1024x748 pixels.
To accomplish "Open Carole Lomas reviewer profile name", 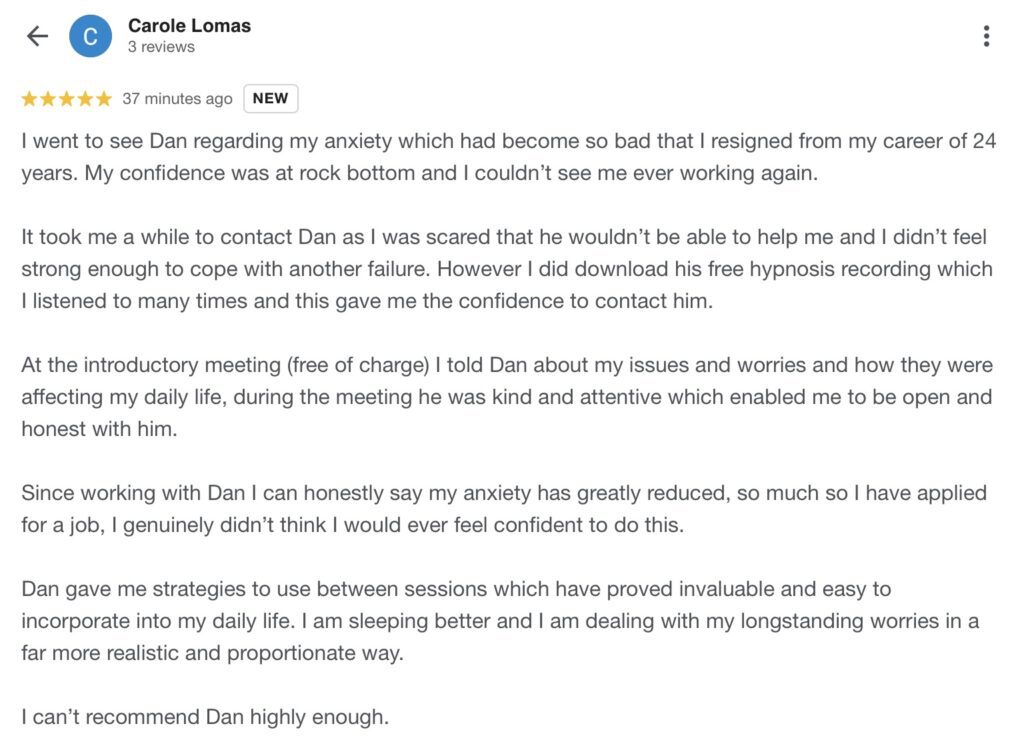I will (x=189, y=26).
